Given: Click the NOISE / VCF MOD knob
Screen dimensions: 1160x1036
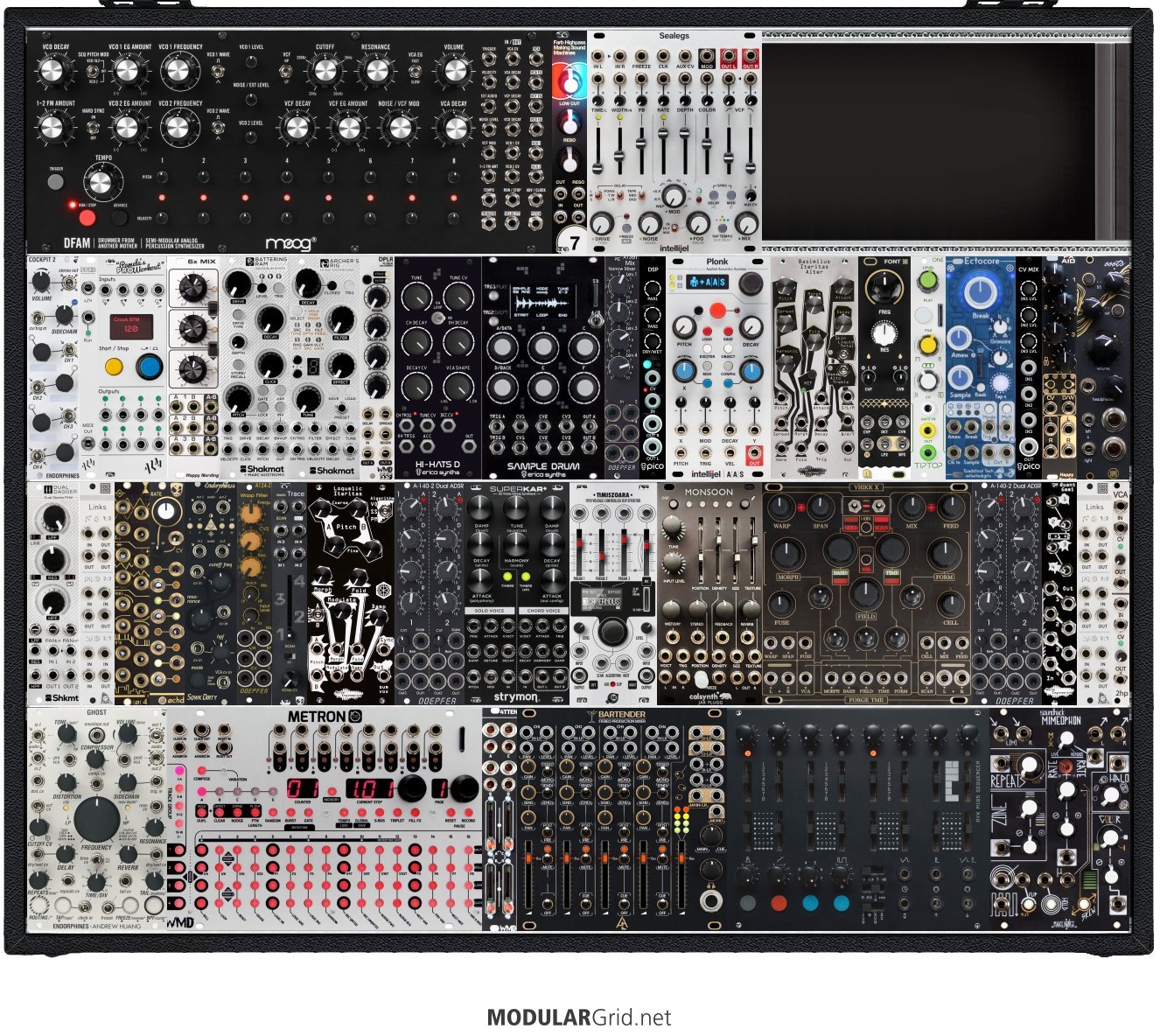Looking at the screenshot, I should (400, 128).
